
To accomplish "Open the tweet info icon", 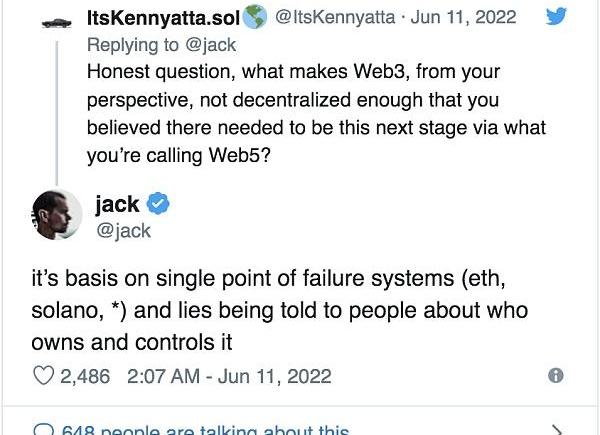I will tap(556, 376).
